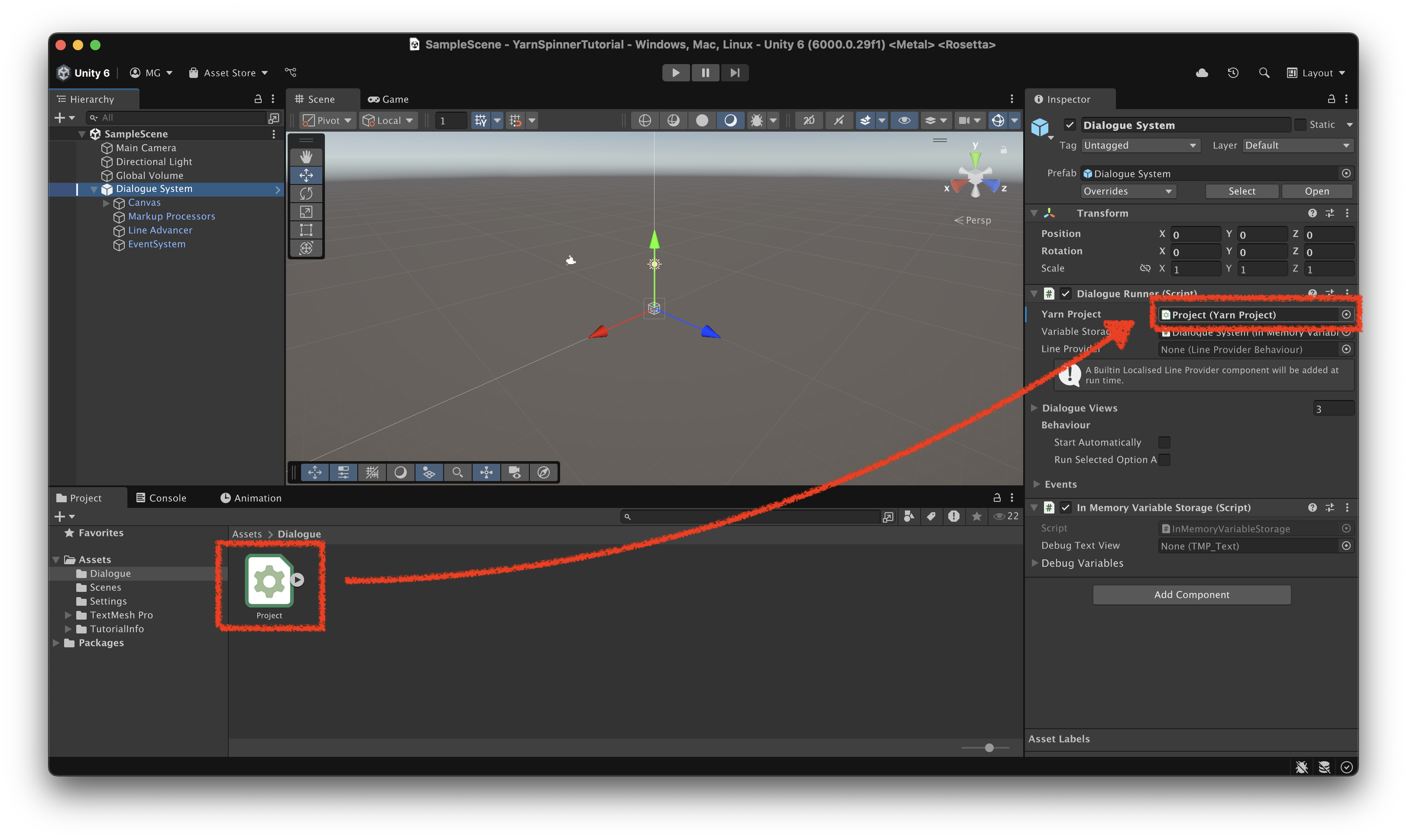
Task: Enable Start Automatically checkbox
Action: [1164, 443]
